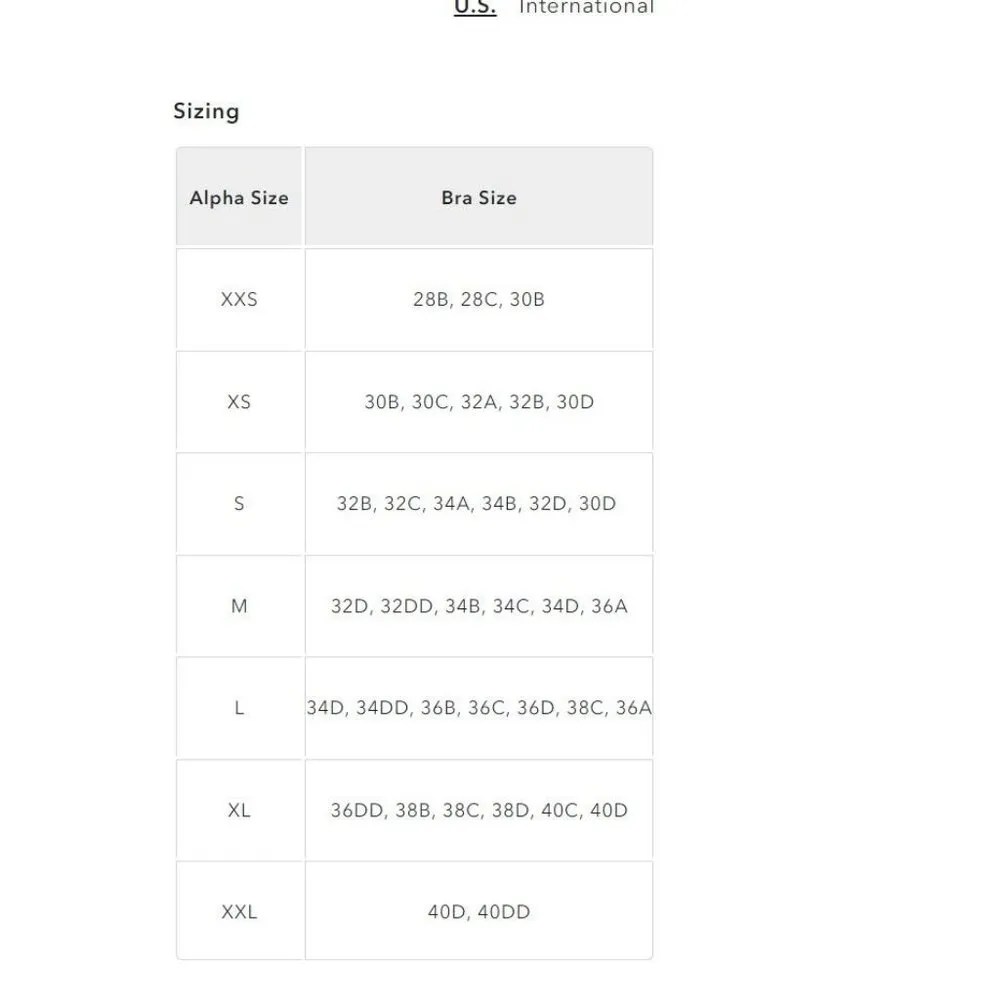Switch to the U.S. sizing tab
Screen dimensions: 1000x1000
click(475, 8)
